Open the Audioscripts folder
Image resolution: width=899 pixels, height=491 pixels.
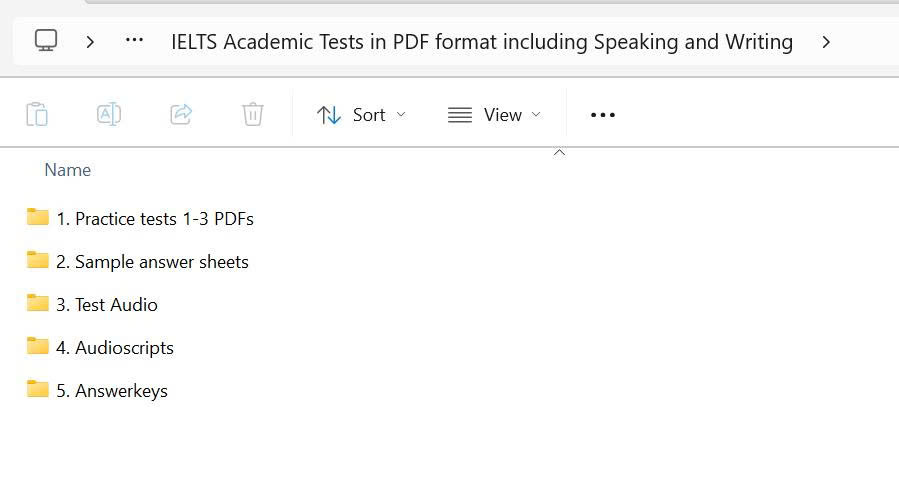coord(124,348)
